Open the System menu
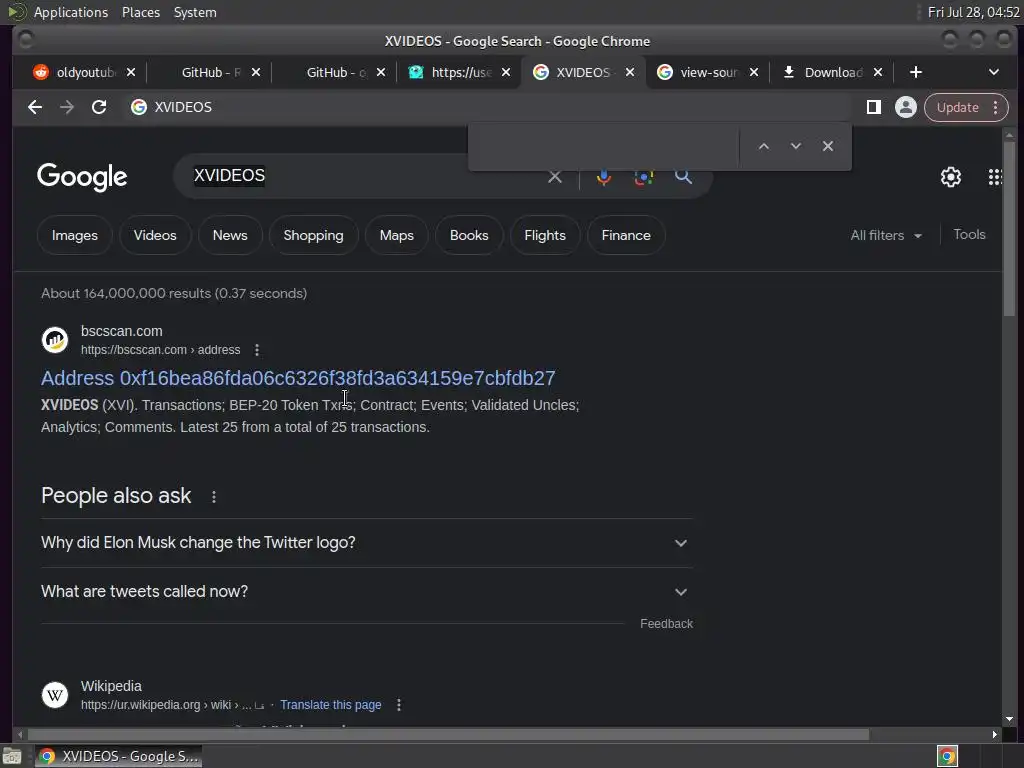This screenshot has width=1024, height=768. 195,12
